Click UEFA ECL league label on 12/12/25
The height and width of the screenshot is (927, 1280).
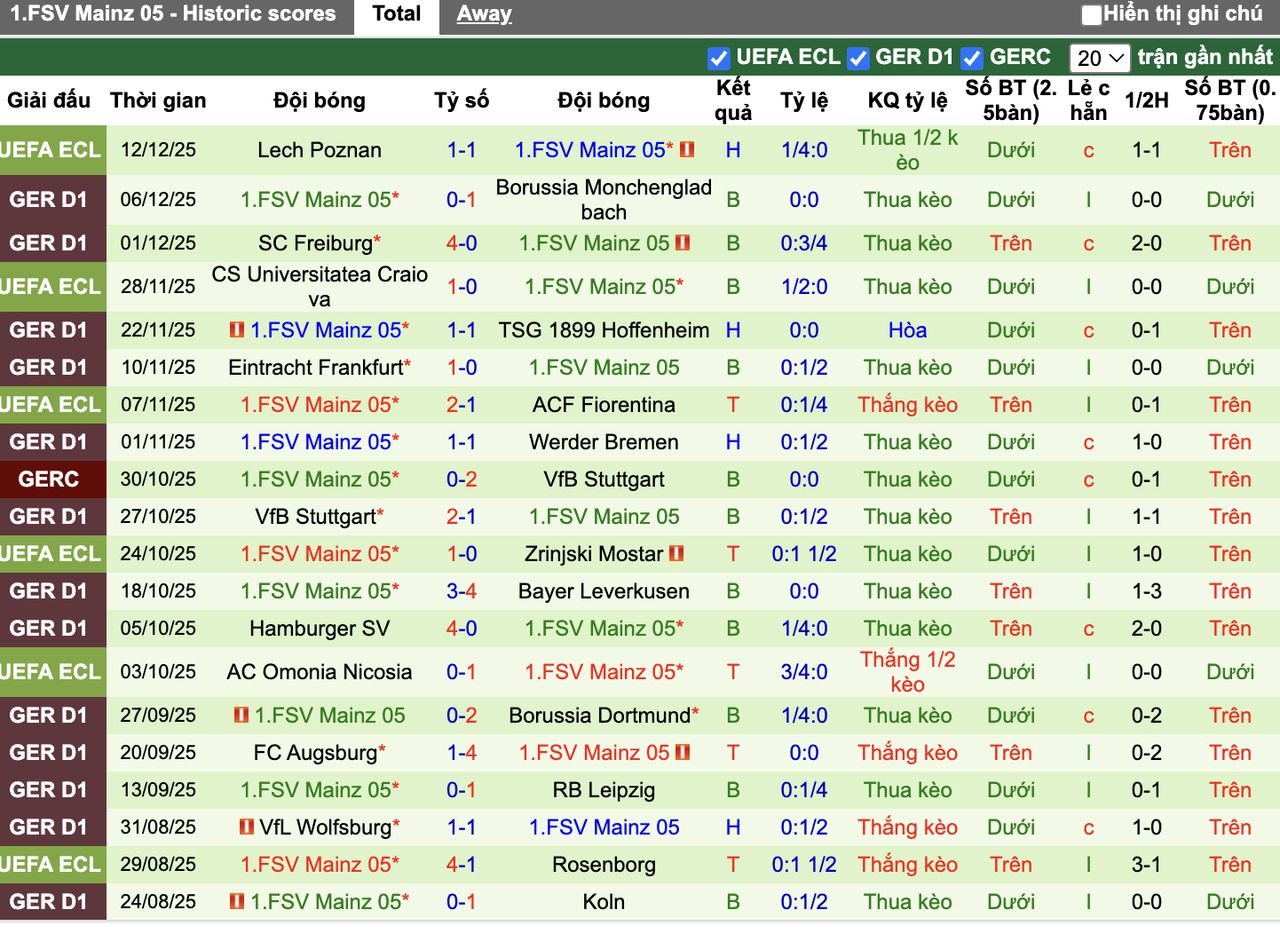52,150
